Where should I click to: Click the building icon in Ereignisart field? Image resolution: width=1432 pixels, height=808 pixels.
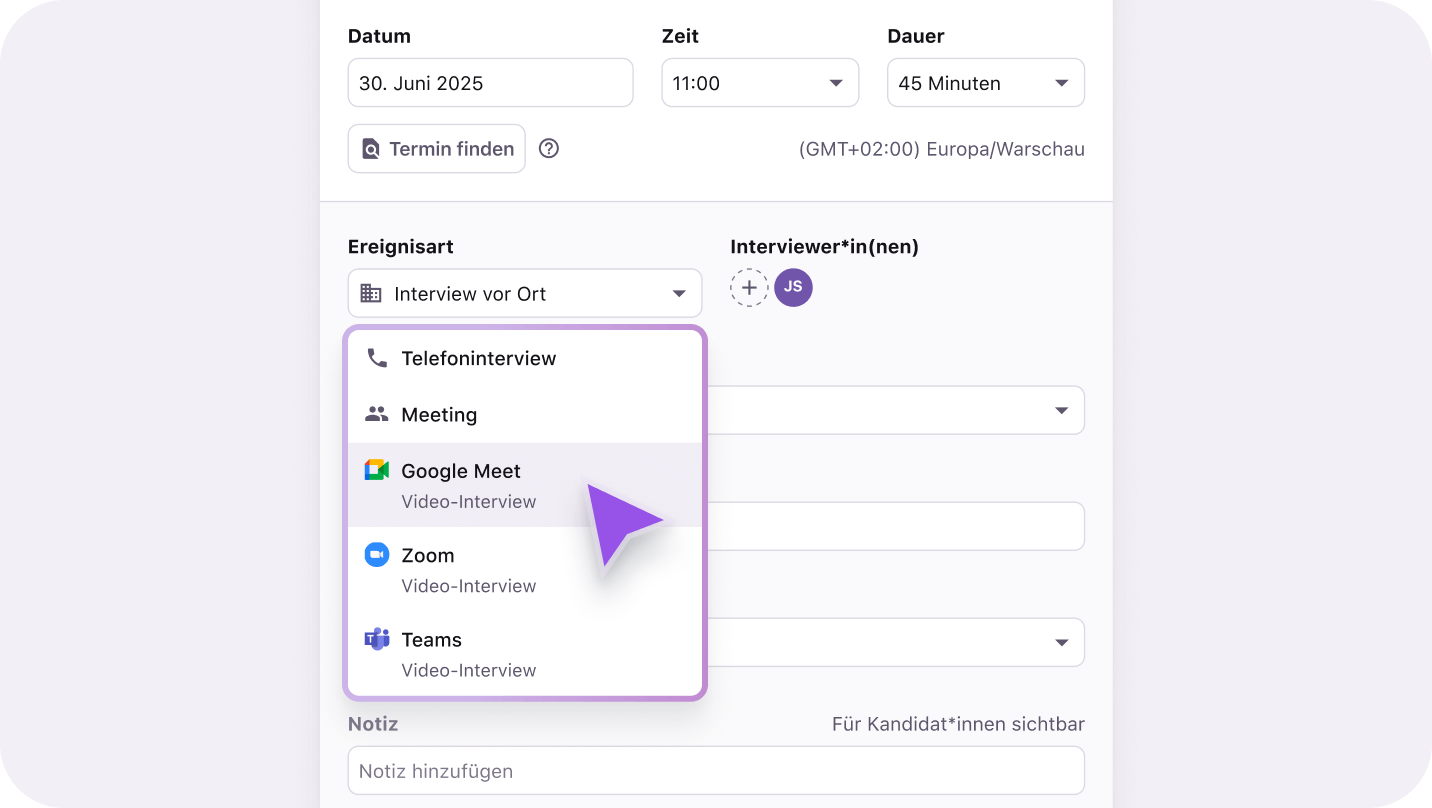pos(371,294)
